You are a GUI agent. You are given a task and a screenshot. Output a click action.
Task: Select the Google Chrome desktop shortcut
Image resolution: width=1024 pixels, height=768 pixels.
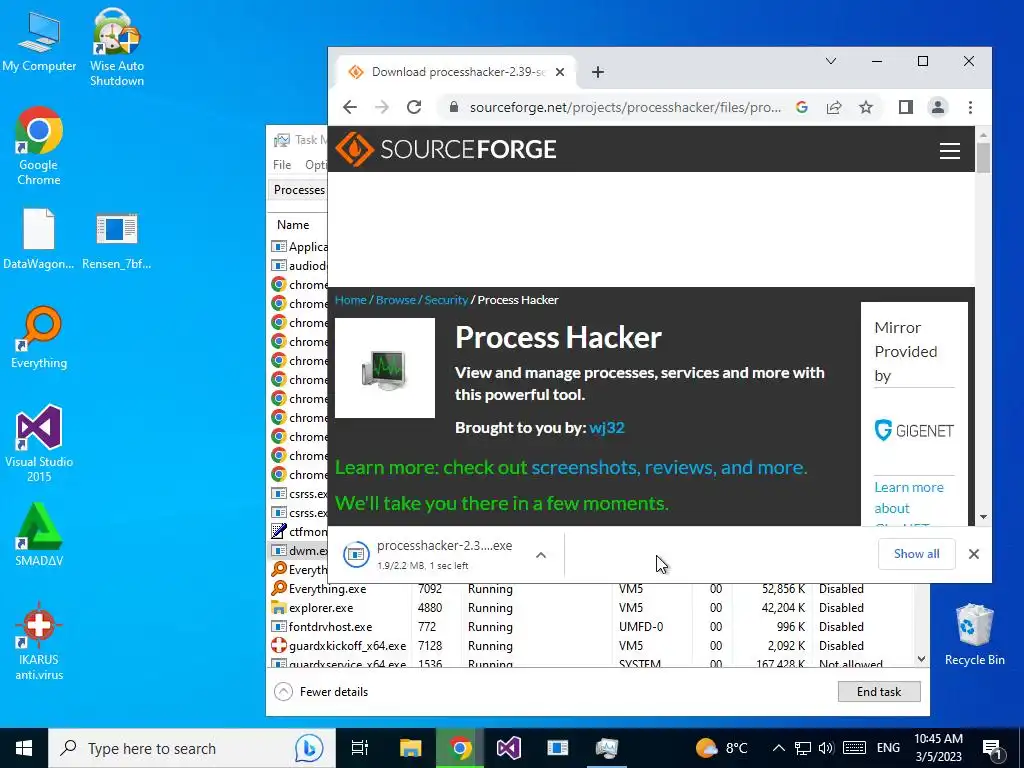(39, 146)
